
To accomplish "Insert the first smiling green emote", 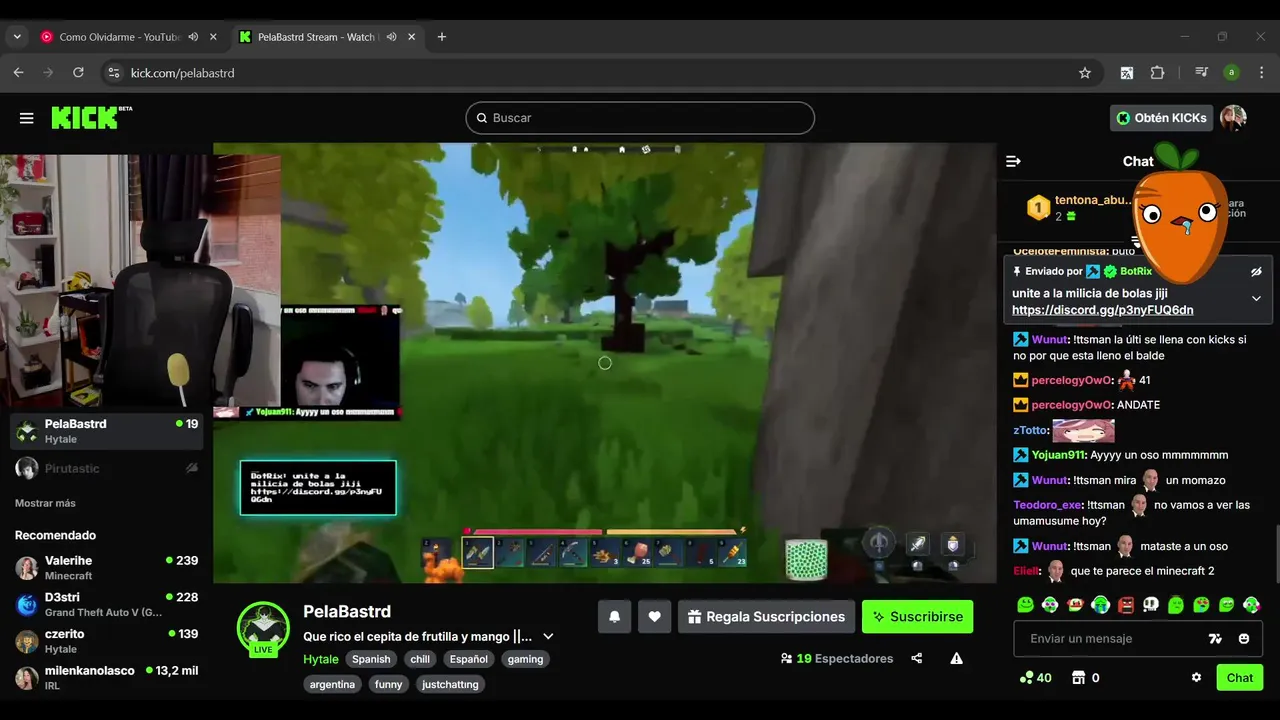I will pos(1025,604).
